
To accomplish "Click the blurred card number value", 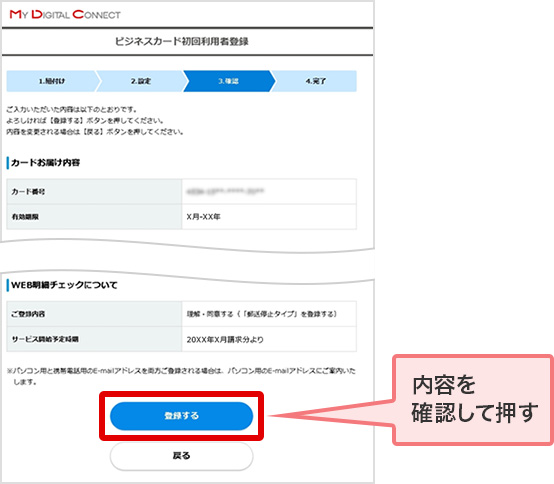I will click(x=225, y=191).
